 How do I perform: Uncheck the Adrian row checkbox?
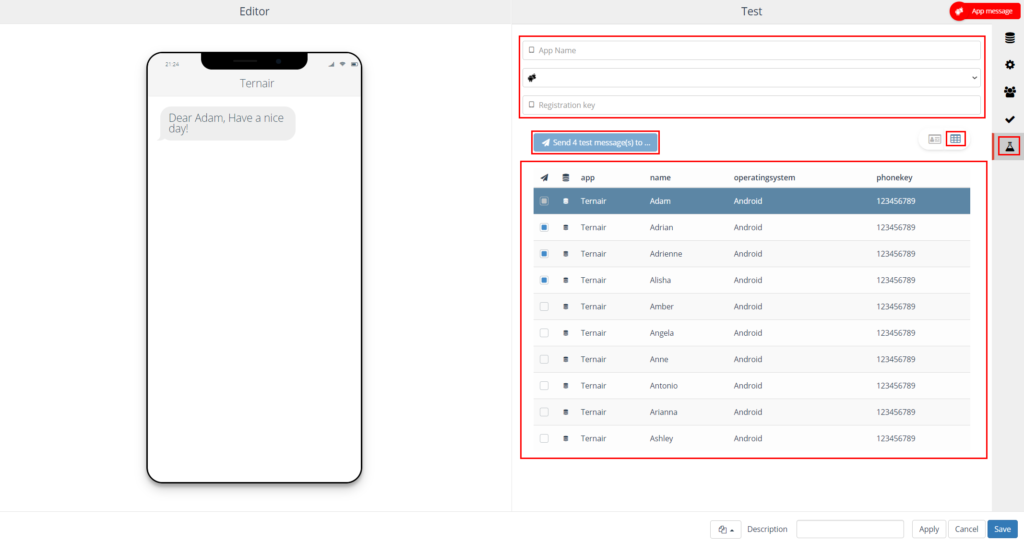point(544,227)
